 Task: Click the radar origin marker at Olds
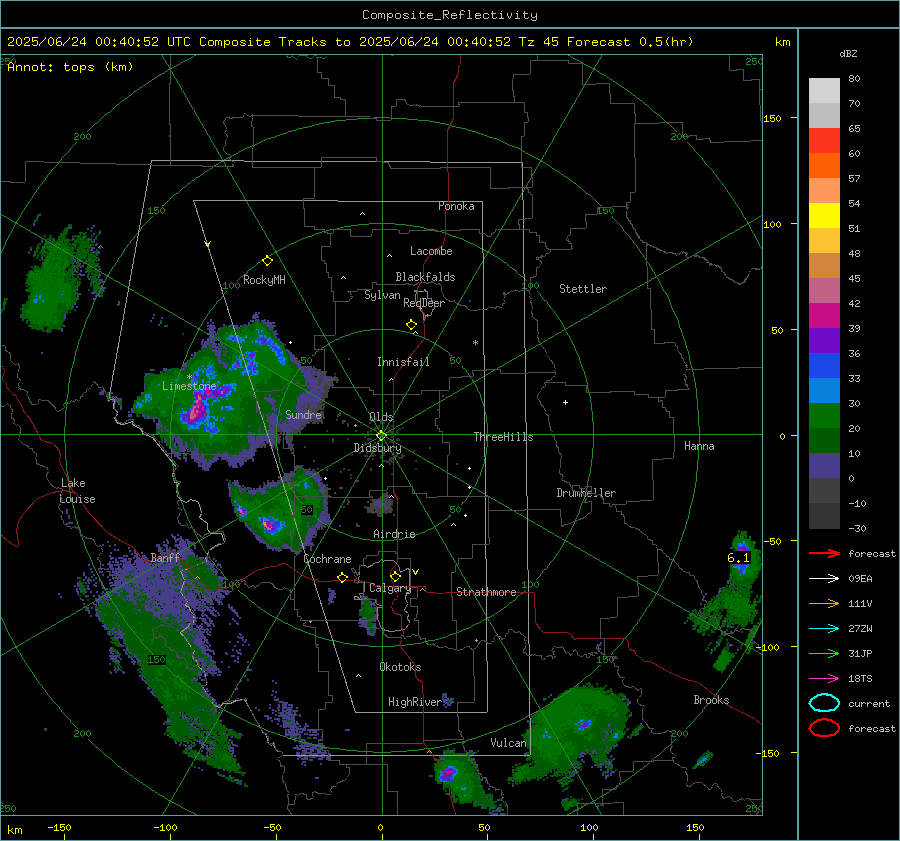coord(381,436)
